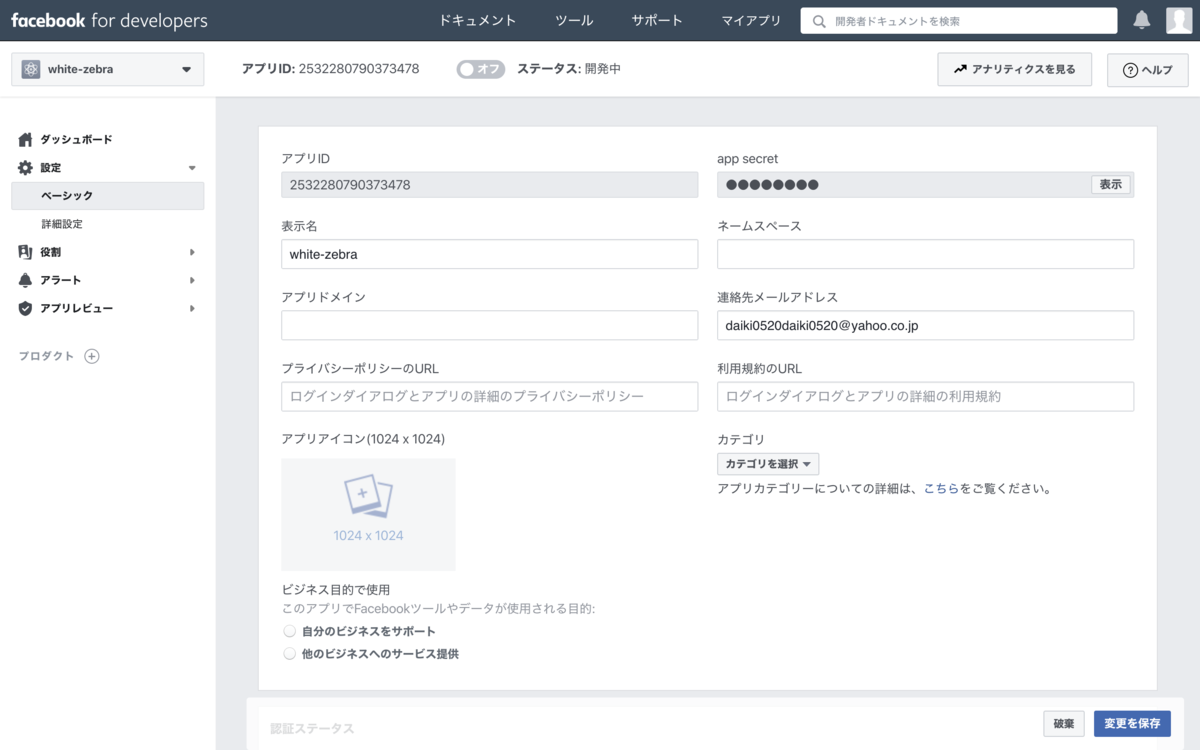Click the alerts bell icon in sidebar

pos(26,280)
